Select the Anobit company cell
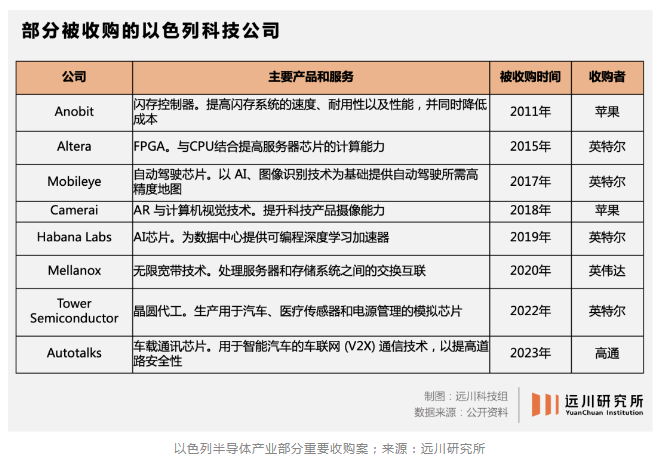 pos(74,112)
